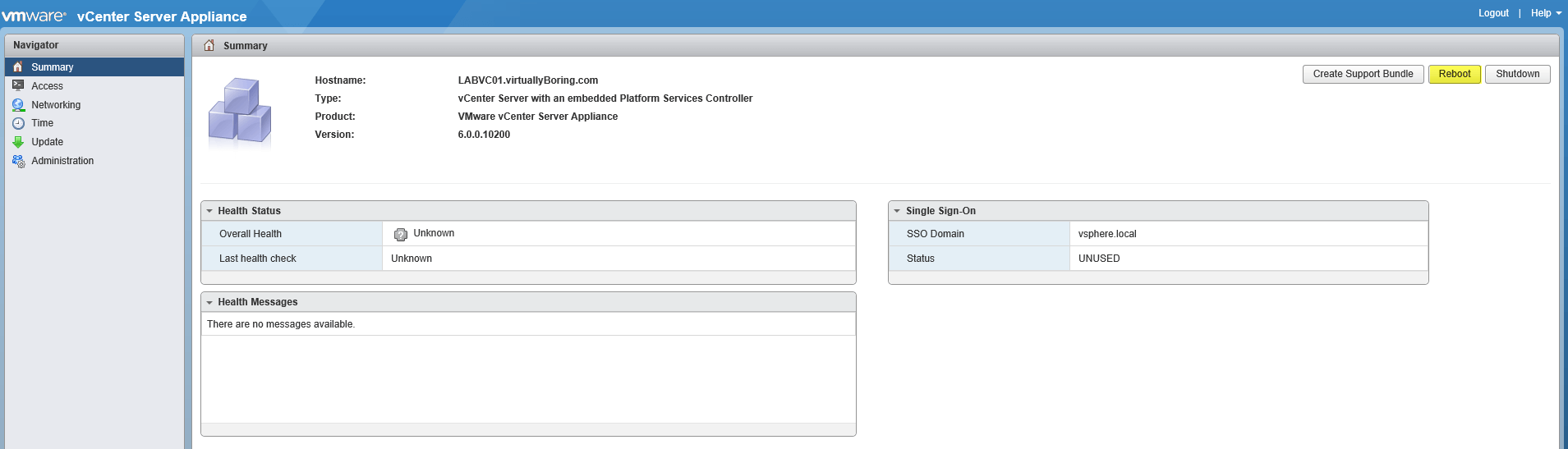Click the Logout link
The height and width of the screenshot is (449, 1568).
click(1493, 13)
